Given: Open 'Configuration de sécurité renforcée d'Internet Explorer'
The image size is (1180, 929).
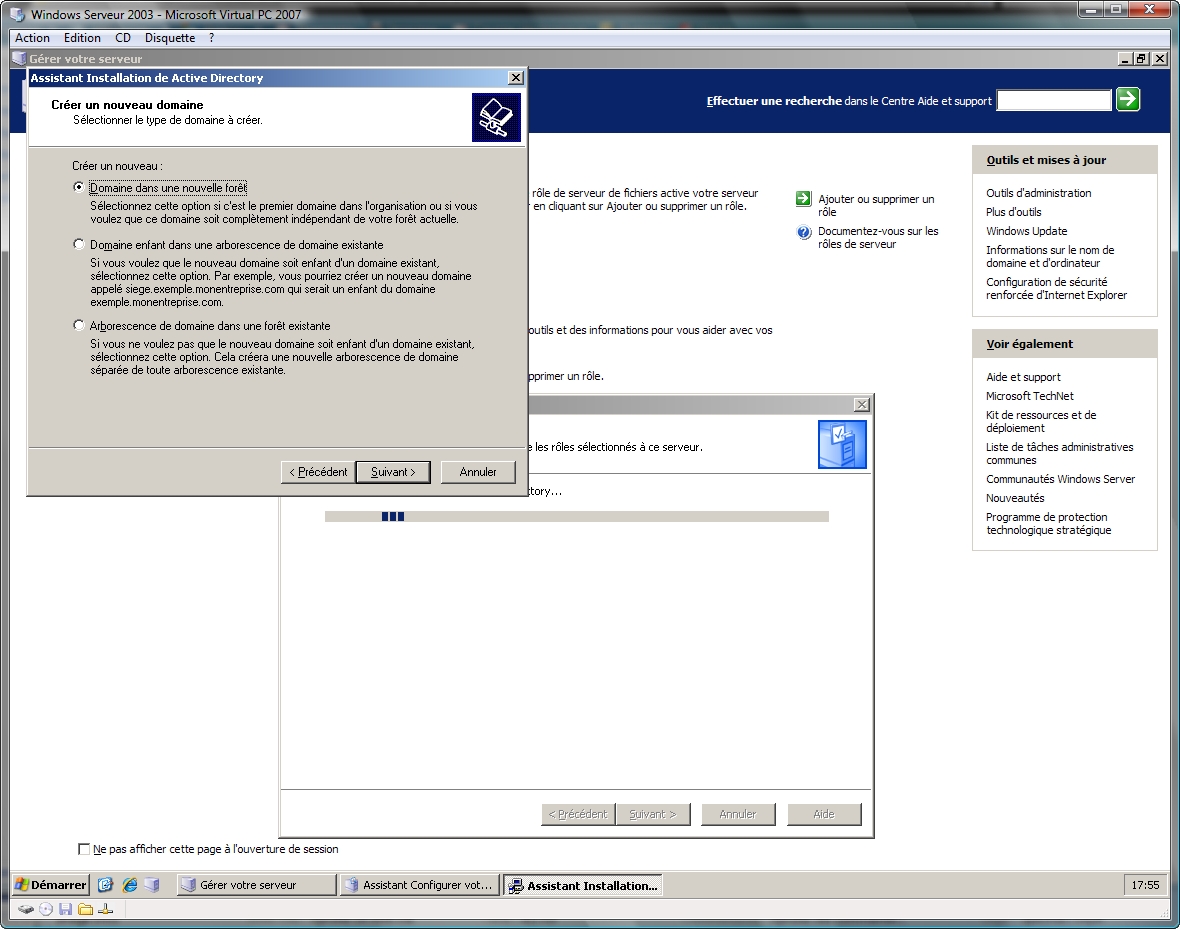Looking at the screenshot, I should [1057, 288].
